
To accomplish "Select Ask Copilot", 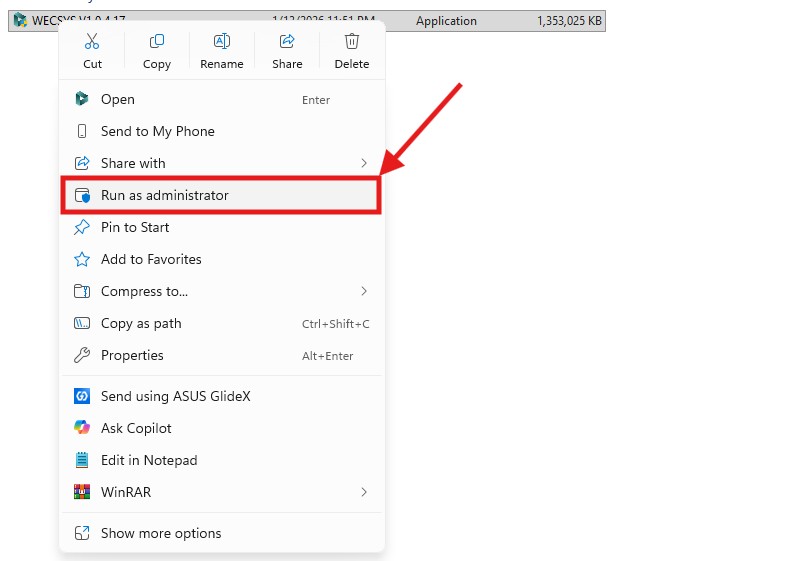I will 221,428.
